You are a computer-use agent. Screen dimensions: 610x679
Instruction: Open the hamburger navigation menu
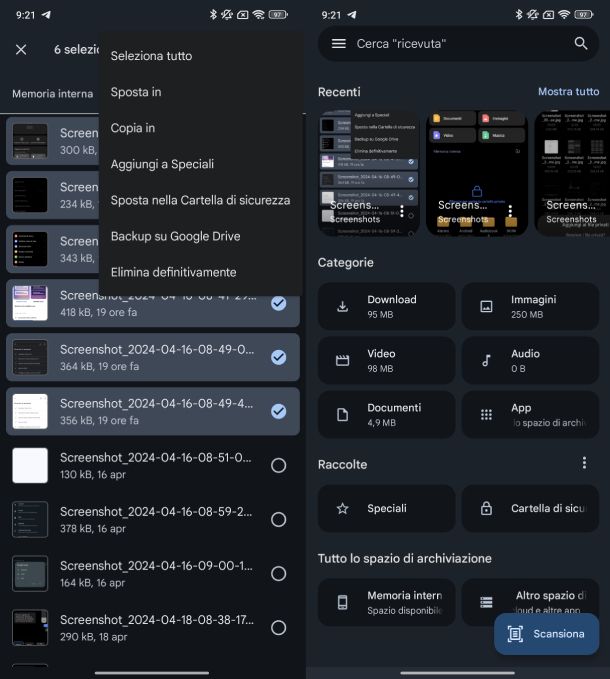click(339, 43)
